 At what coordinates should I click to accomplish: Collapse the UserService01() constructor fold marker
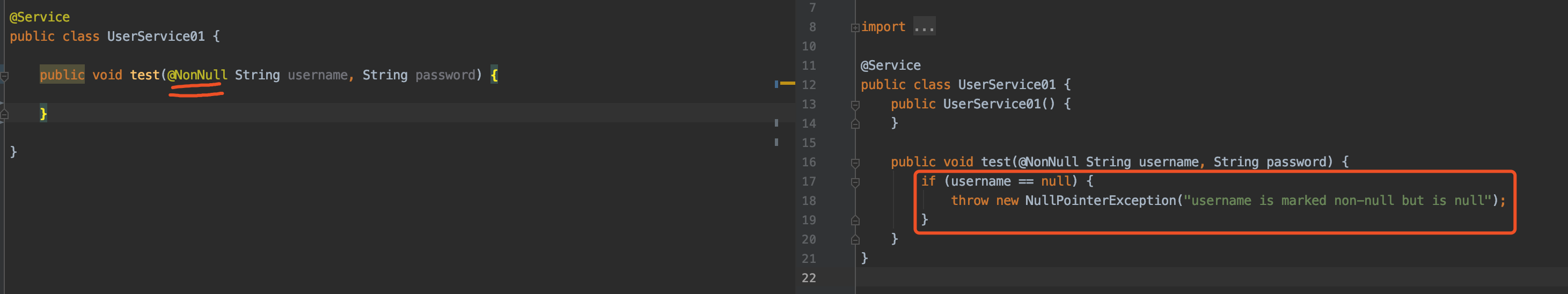coord(855,105)
